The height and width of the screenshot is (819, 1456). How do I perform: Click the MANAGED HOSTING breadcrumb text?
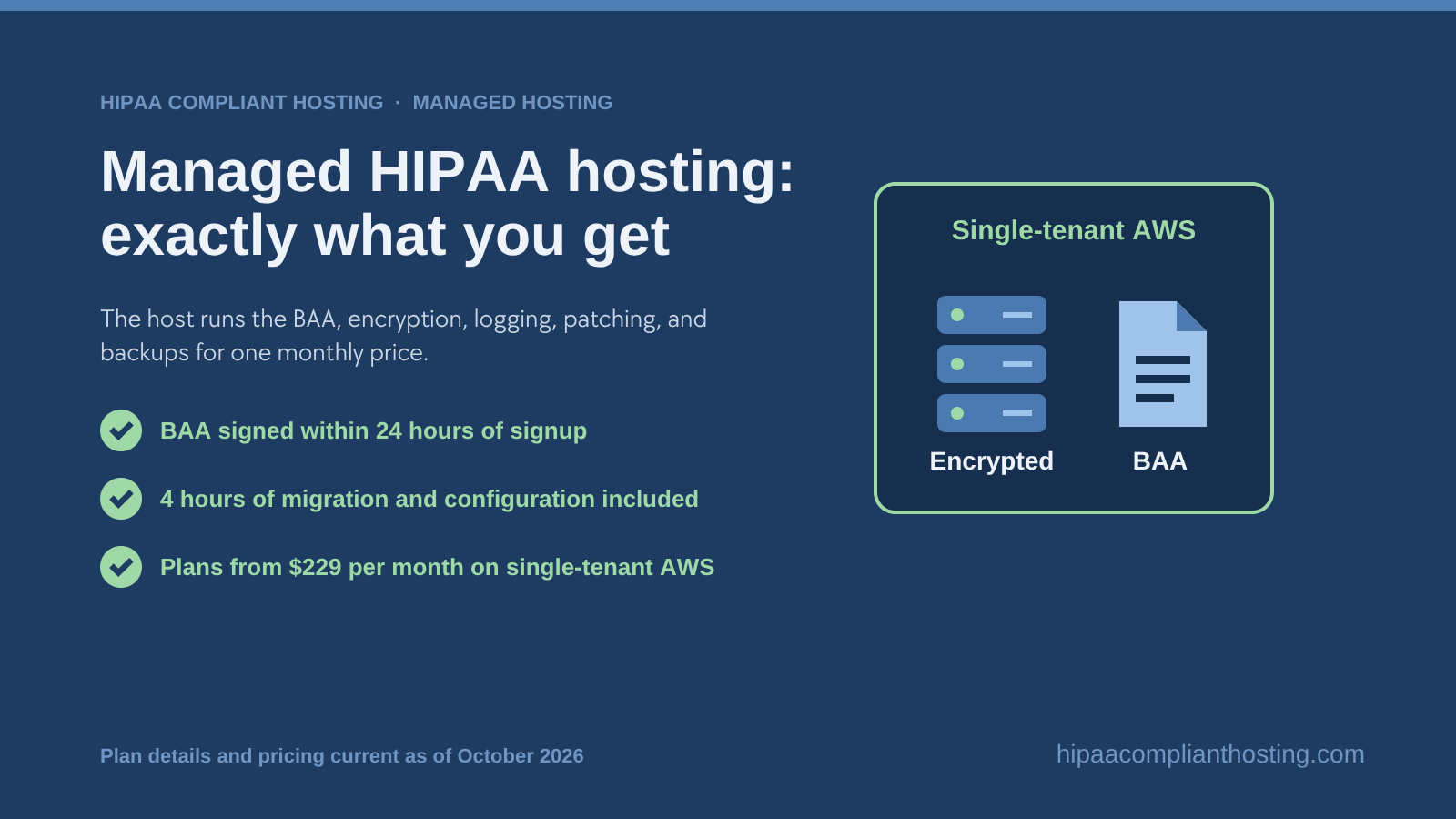pyautogui.click(x=512, y=103)
